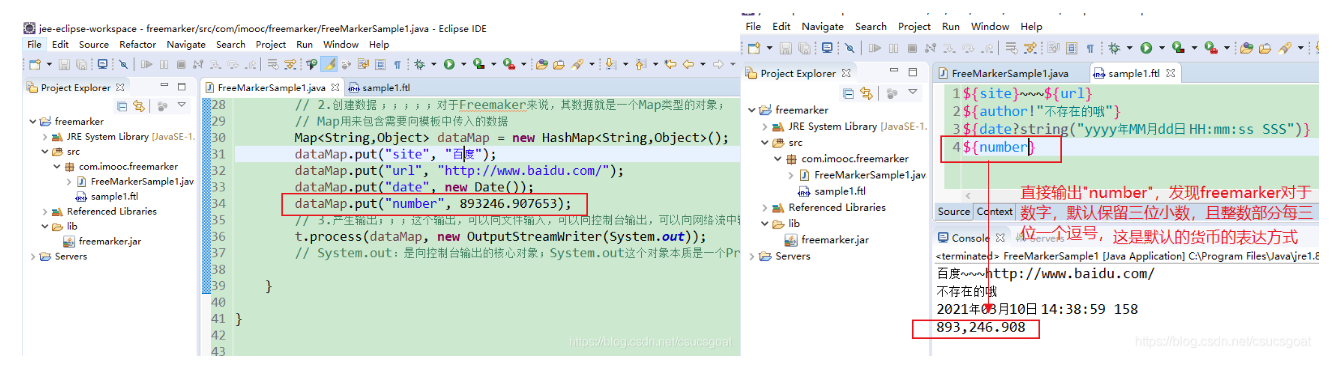1341x377 pixels.
Task: Collapse lib folder in right explorer
Action: (x=765, y=224)
